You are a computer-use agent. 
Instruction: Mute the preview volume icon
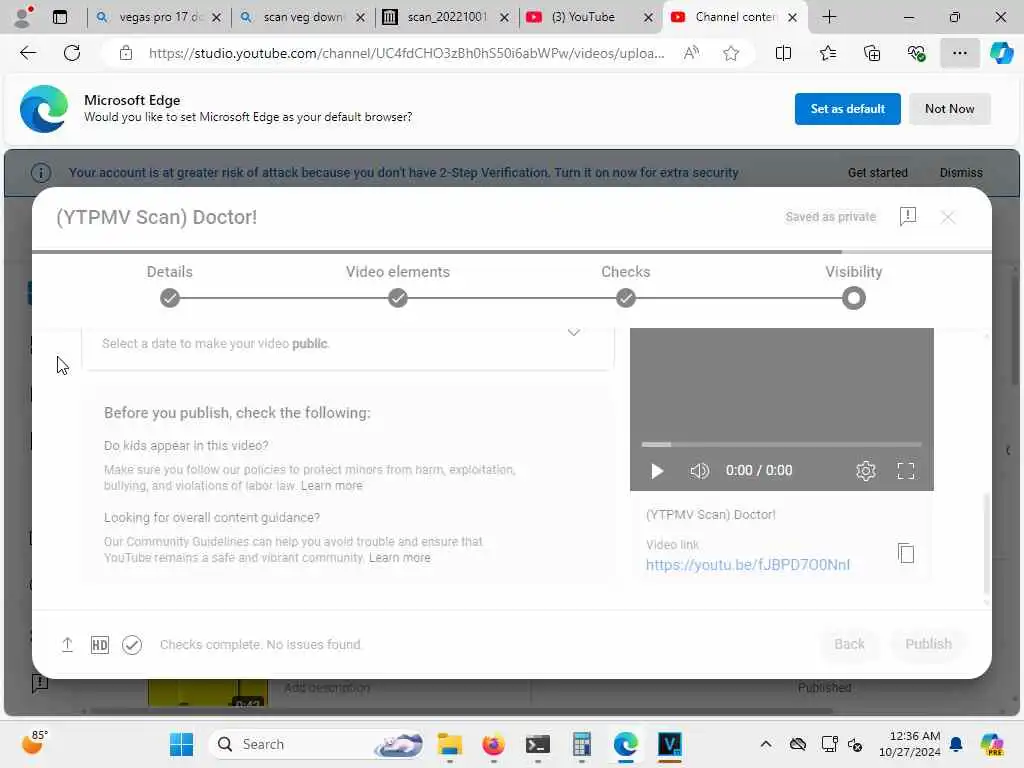point(699,471)
